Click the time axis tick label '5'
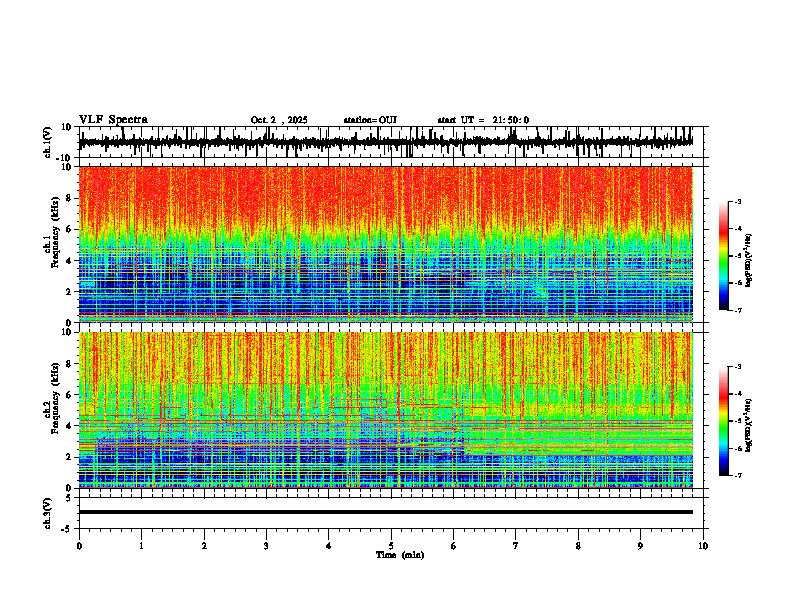The width and height of the screenshot is (792, 612). [x=391, y=546]
